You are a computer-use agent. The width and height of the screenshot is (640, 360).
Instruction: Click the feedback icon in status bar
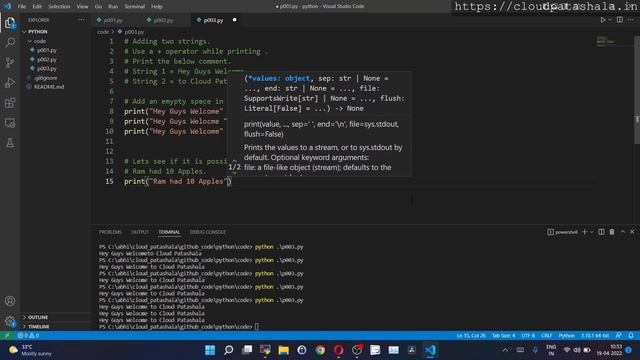point(619,336)
